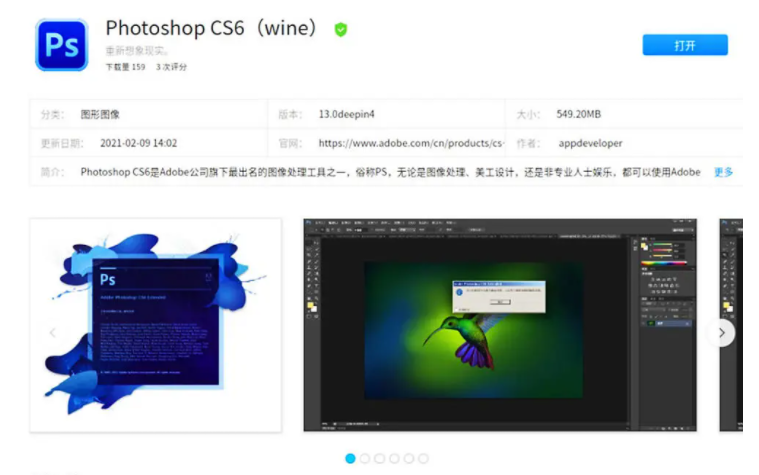759x475 pixels.
Task: Click the Photoshop Ps app icon
Action: tap(61, 45)
